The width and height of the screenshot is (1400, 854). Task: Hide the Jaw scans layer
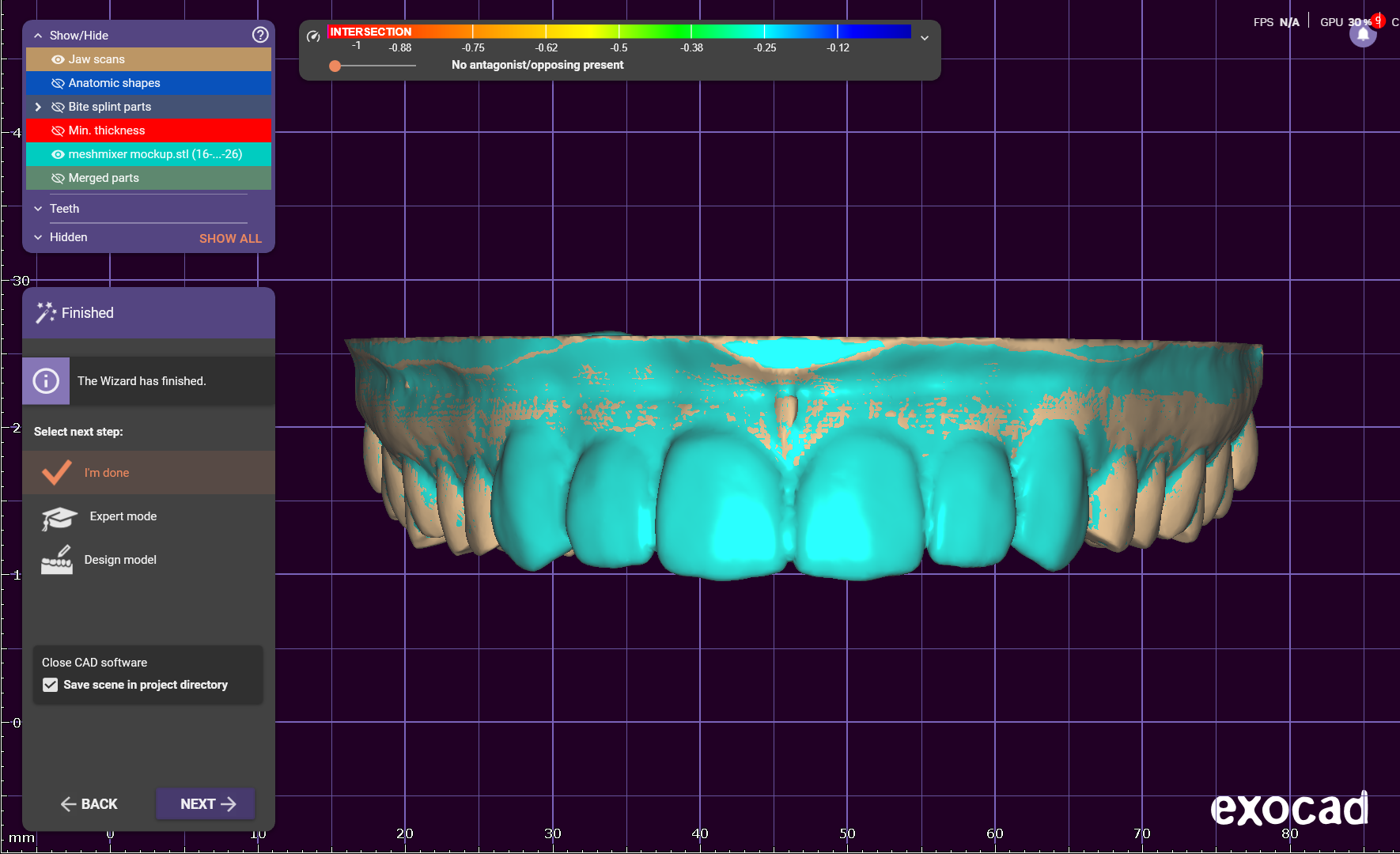tap(58, 59)
